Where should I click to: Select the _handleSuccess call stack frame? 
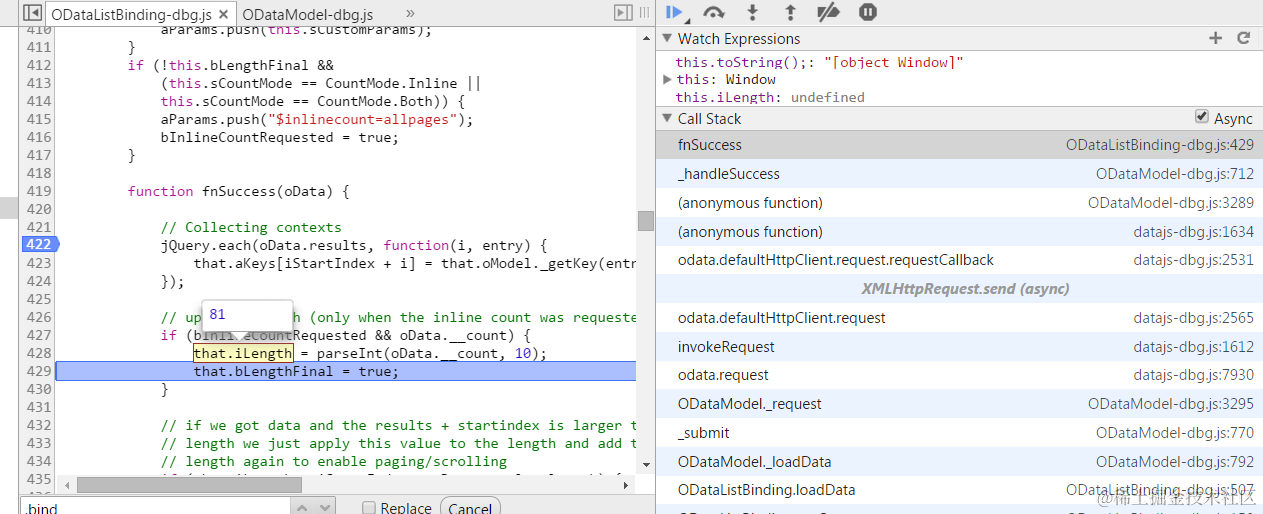click(x=959, y=174)
